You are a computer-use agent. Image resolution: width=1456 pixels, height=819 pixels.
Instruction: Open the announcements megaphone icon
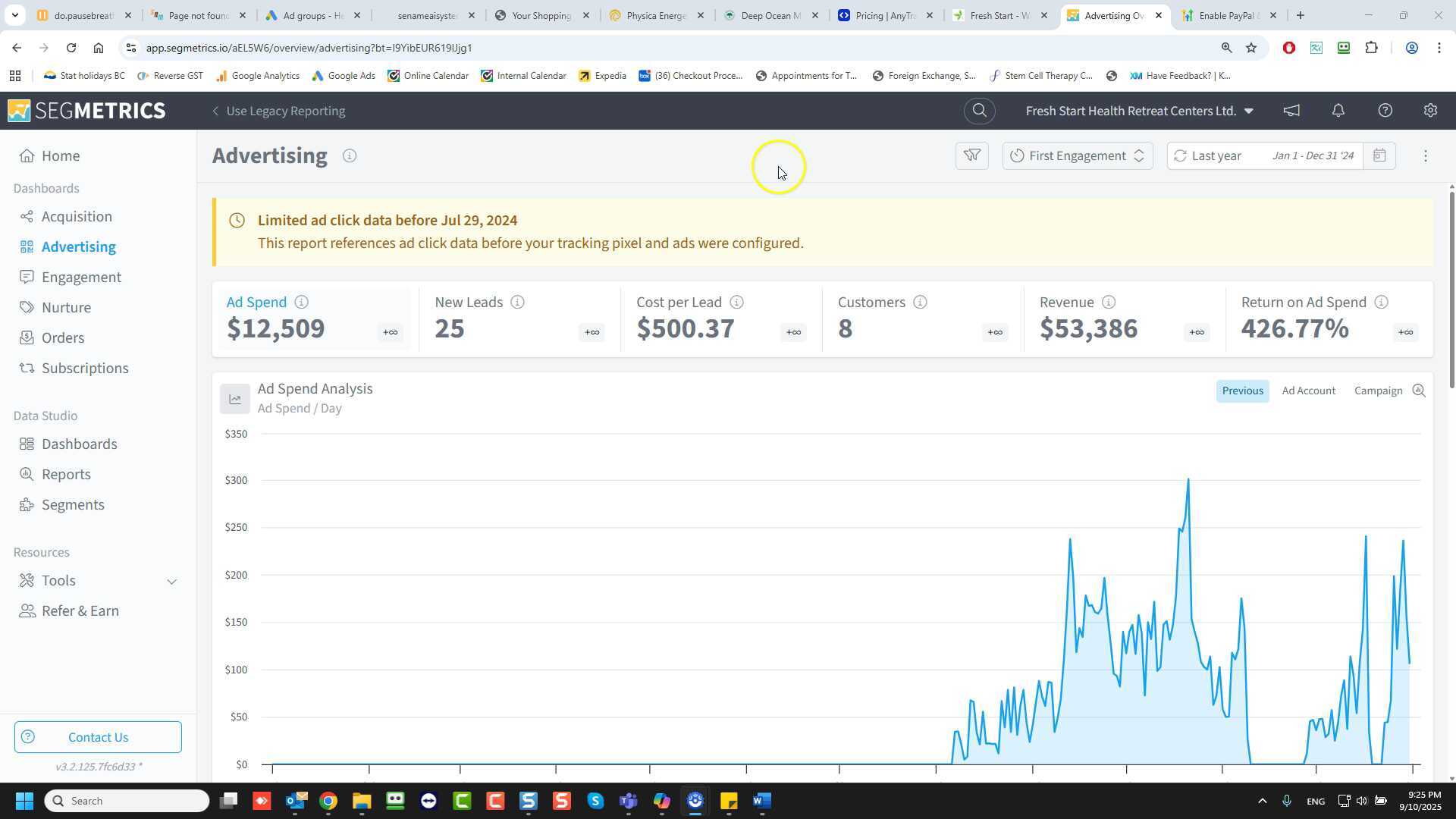(1291, 111)
